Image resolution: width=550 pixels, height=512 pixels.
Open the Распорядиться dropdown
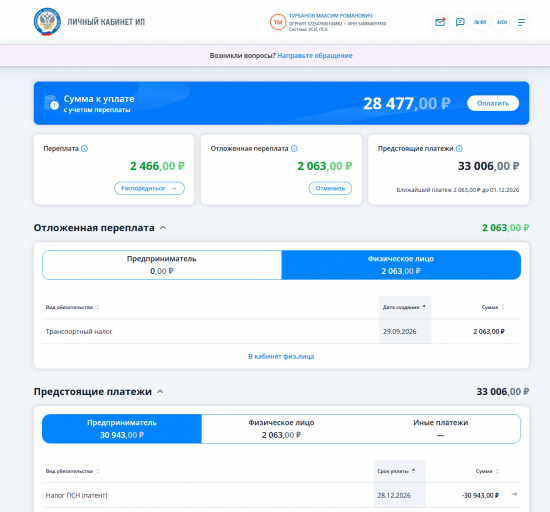149,188
